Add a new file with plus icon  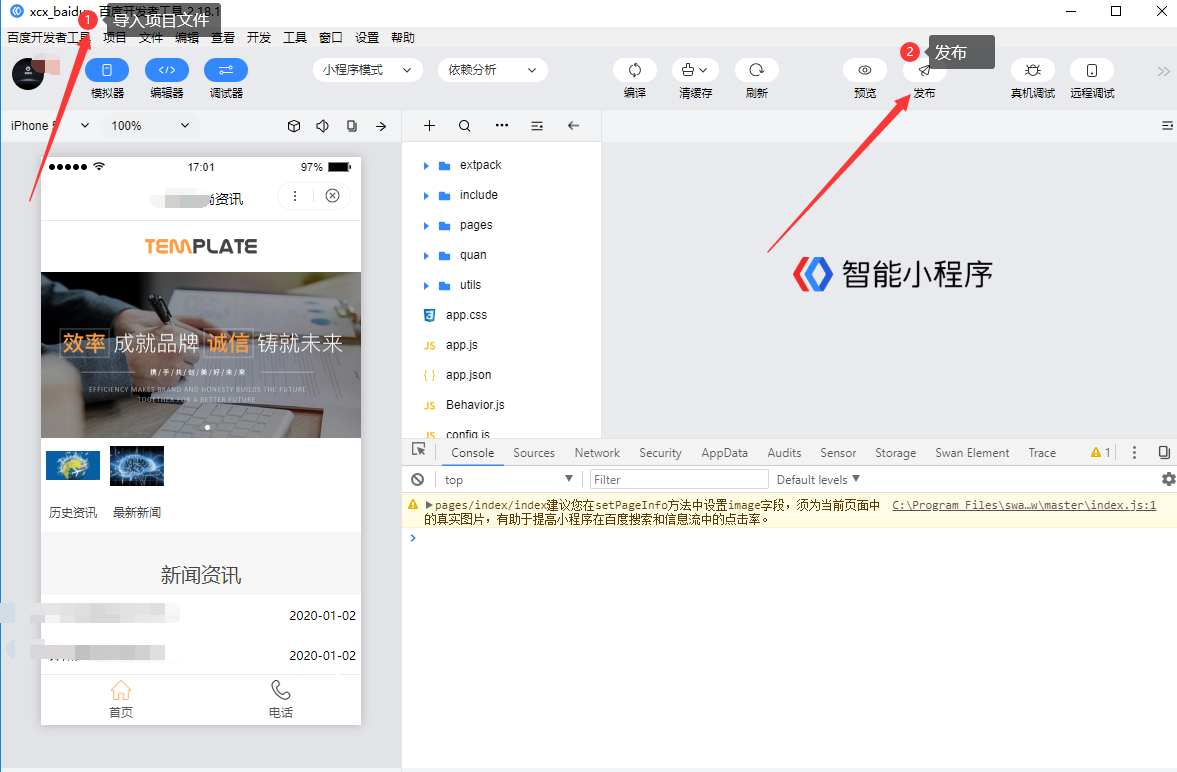coord(429,125)
